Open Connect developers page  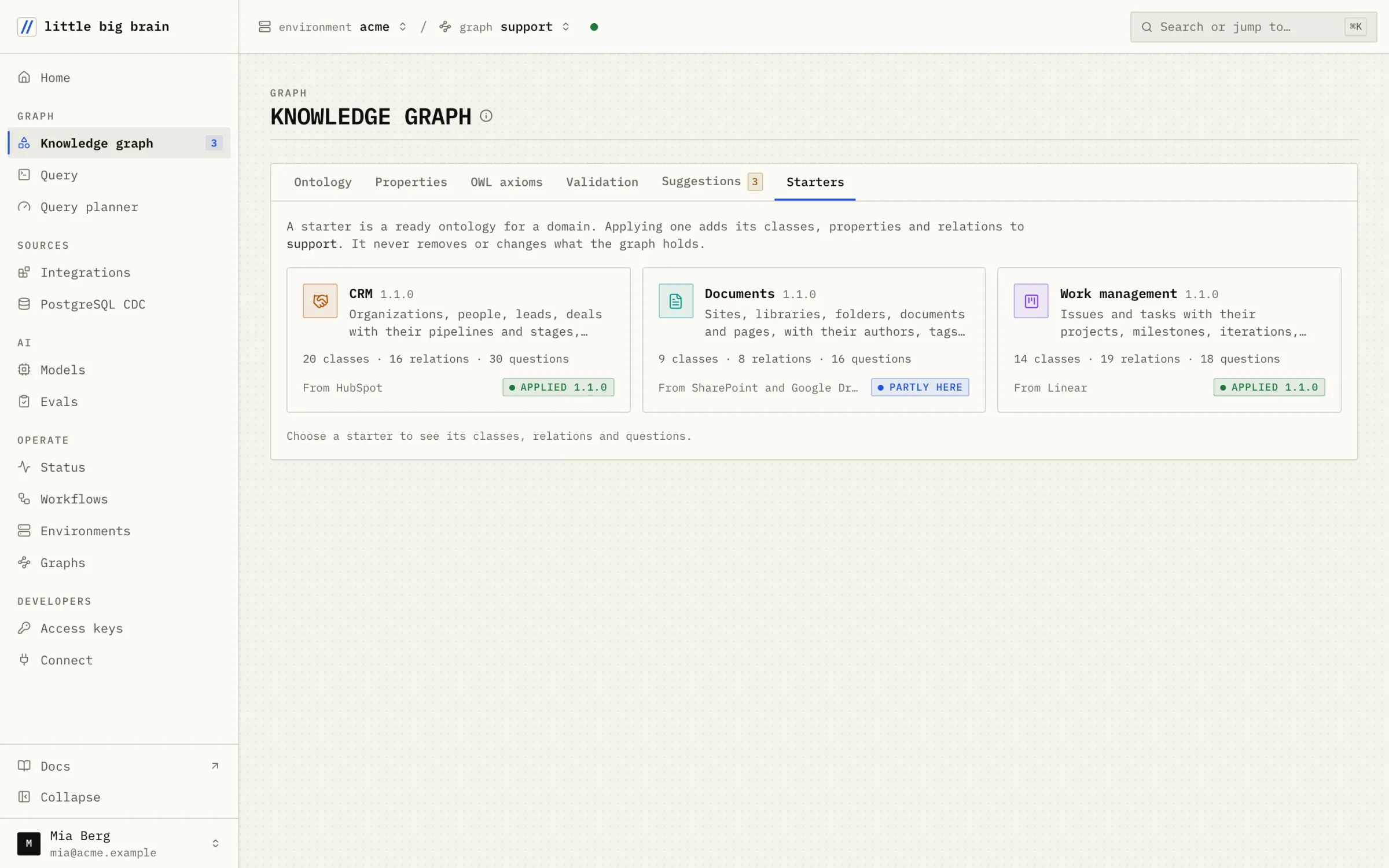pyautogui.click(x=119, y=660)
